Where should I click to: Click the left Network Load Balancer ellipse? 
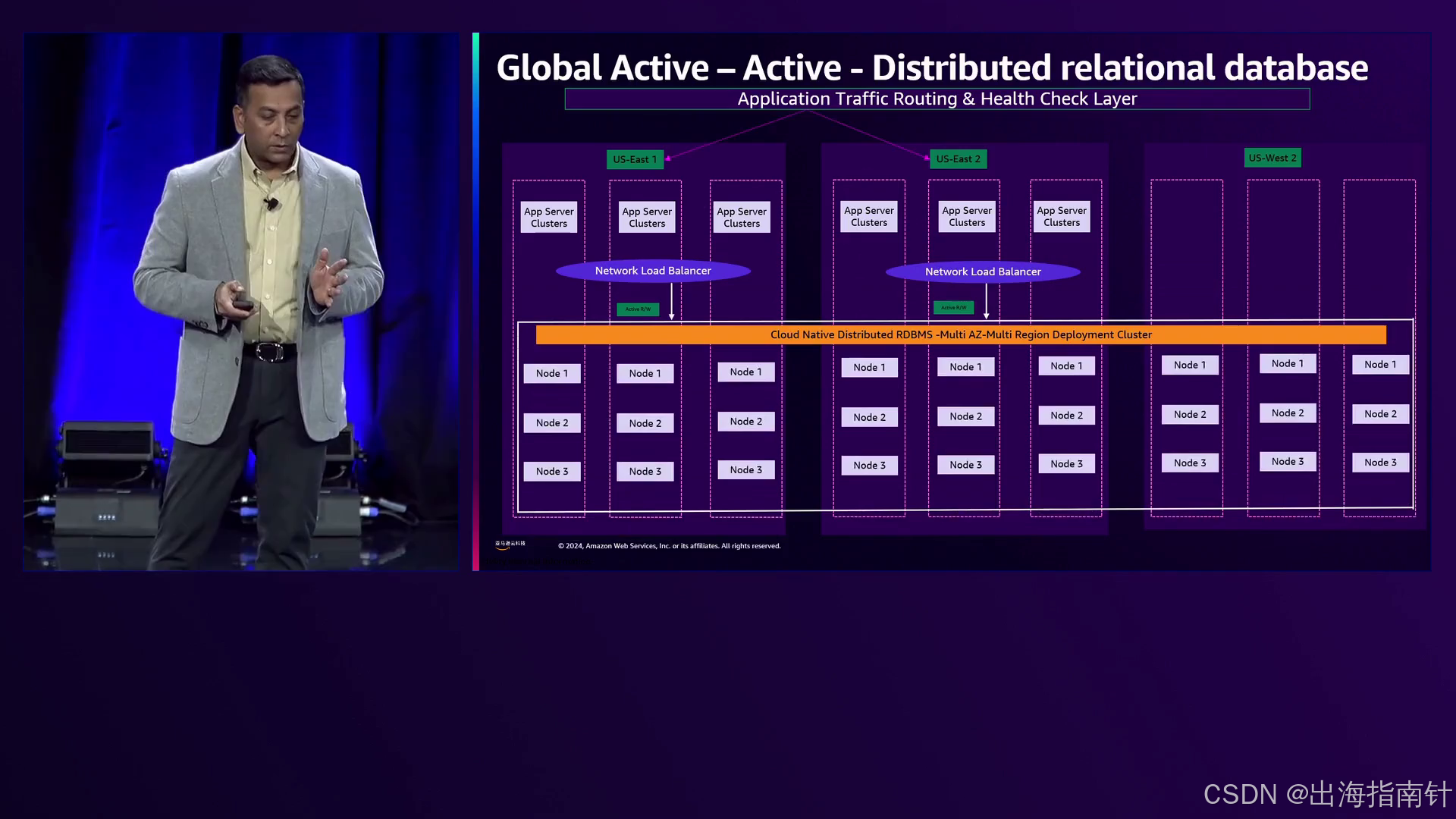pyautogui.click(x=653, y=271)
